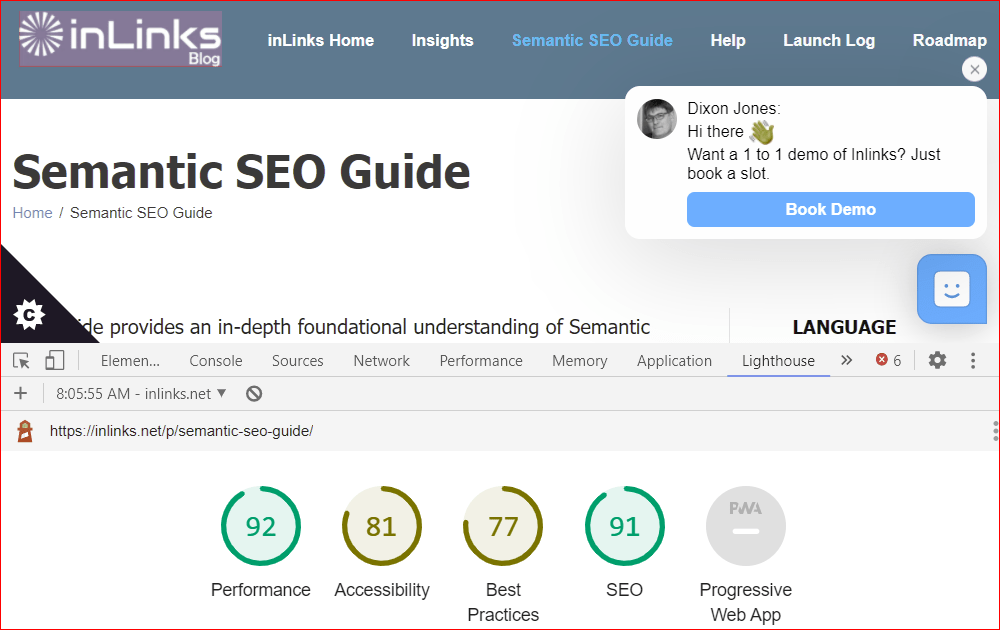Click the 'Hi there' greeting text

point(716,131)
